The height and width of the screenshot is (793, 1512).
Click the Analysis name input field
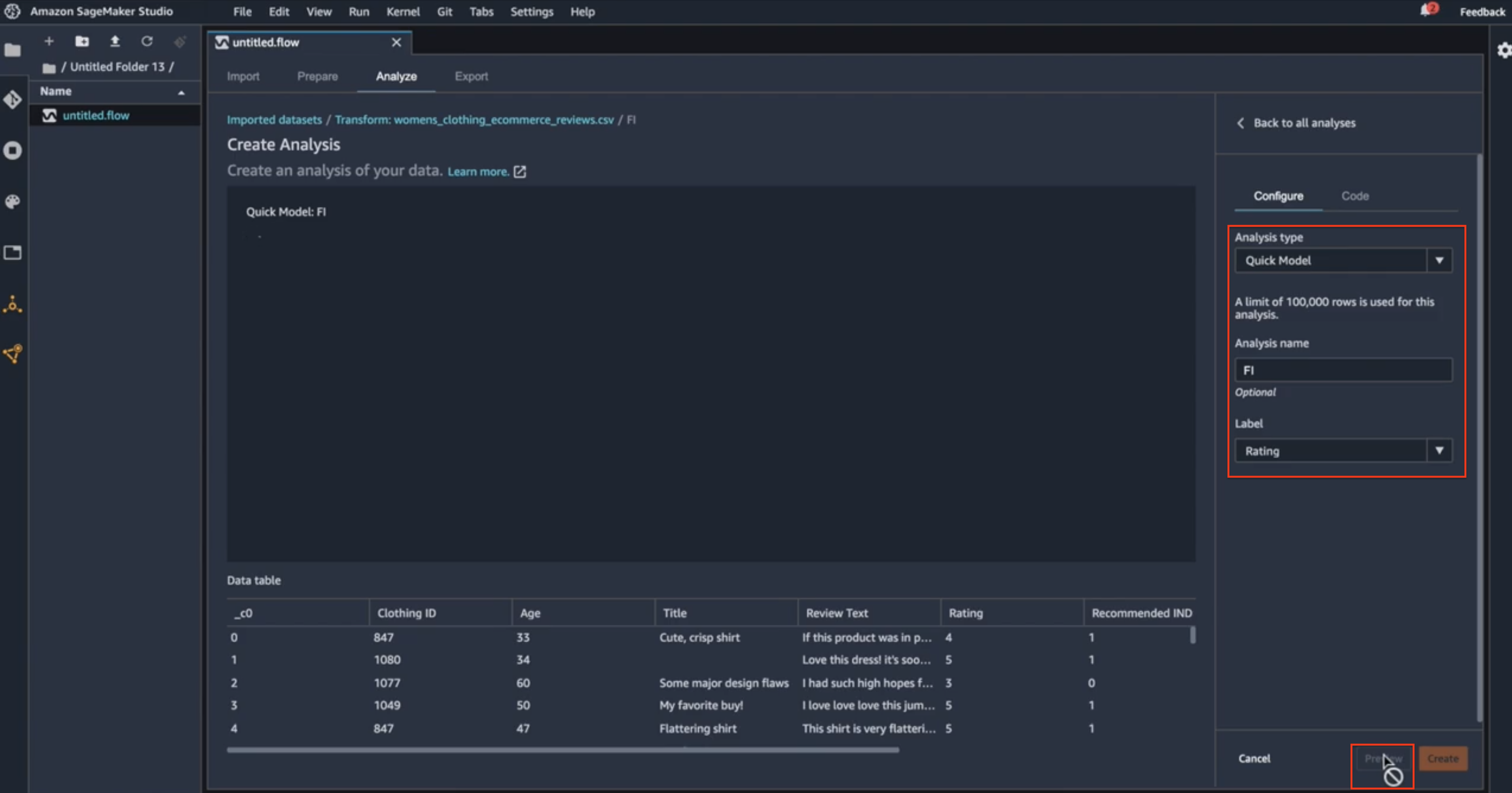tap(1343, 370)
